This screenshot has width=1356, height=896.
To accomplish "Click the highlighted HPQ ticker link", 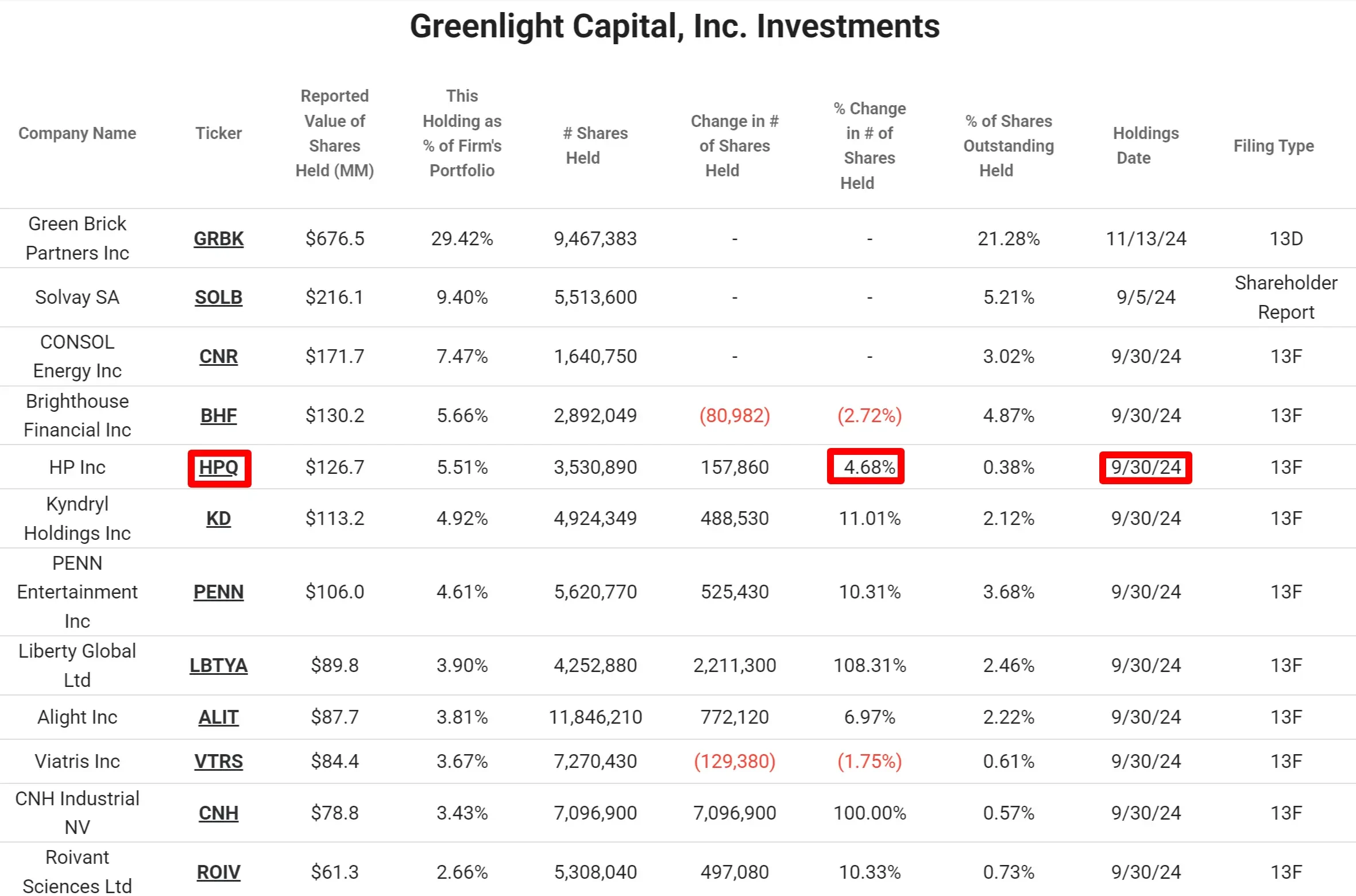I will pyautogui.click(x=219, y=468).
